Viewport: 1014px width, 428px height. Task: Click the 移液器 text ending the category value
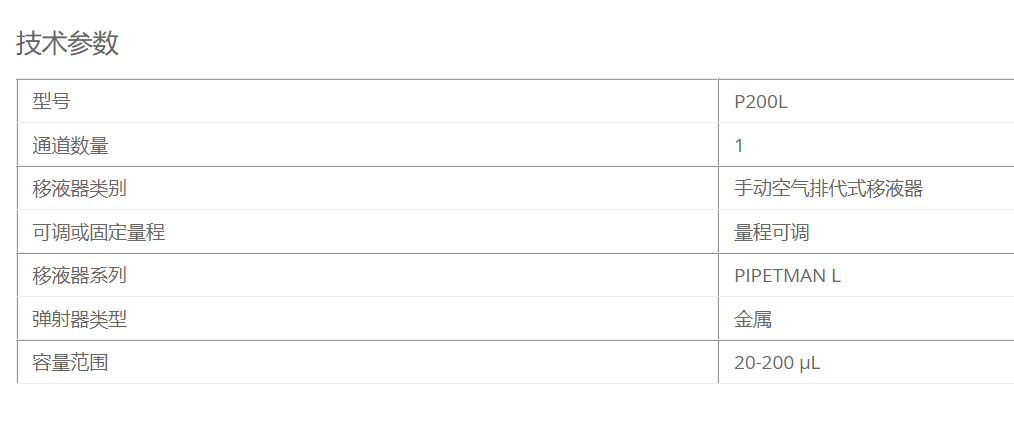[x=895, y=189]
